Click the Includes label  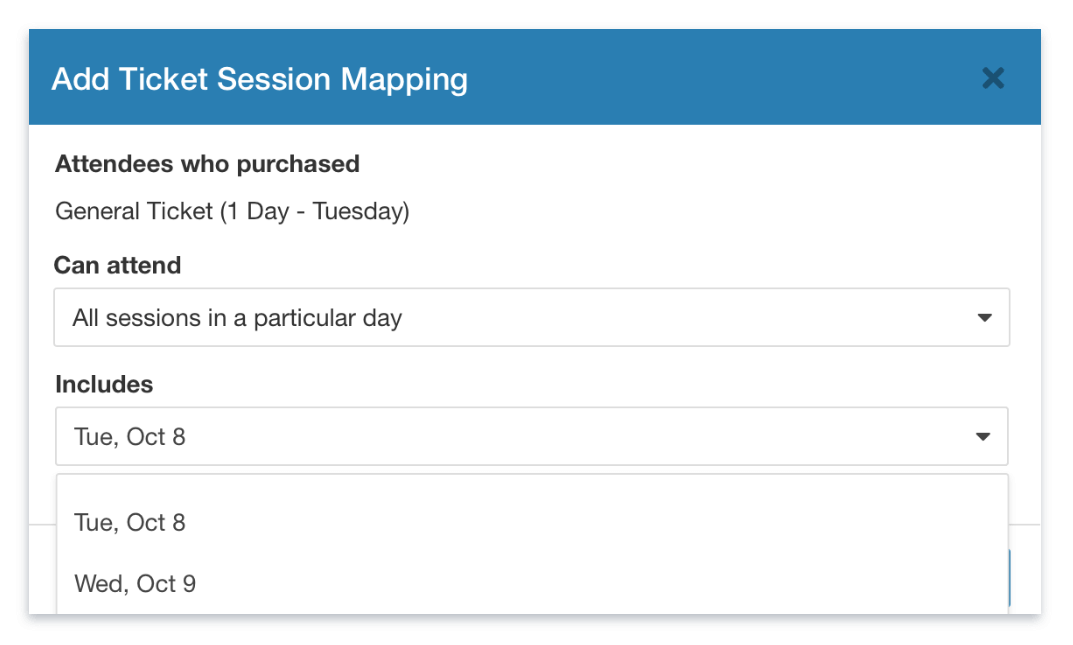[x=104, y=384]
